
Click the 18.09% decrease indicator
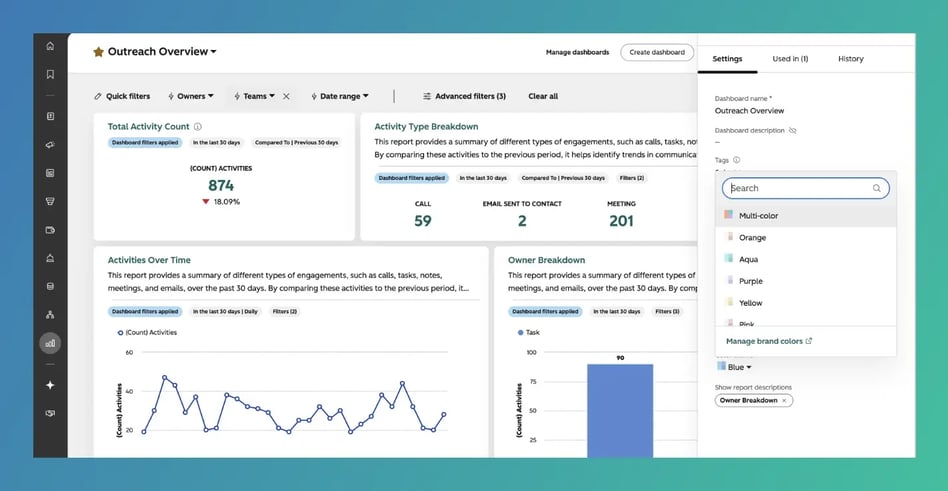point(221,202)
